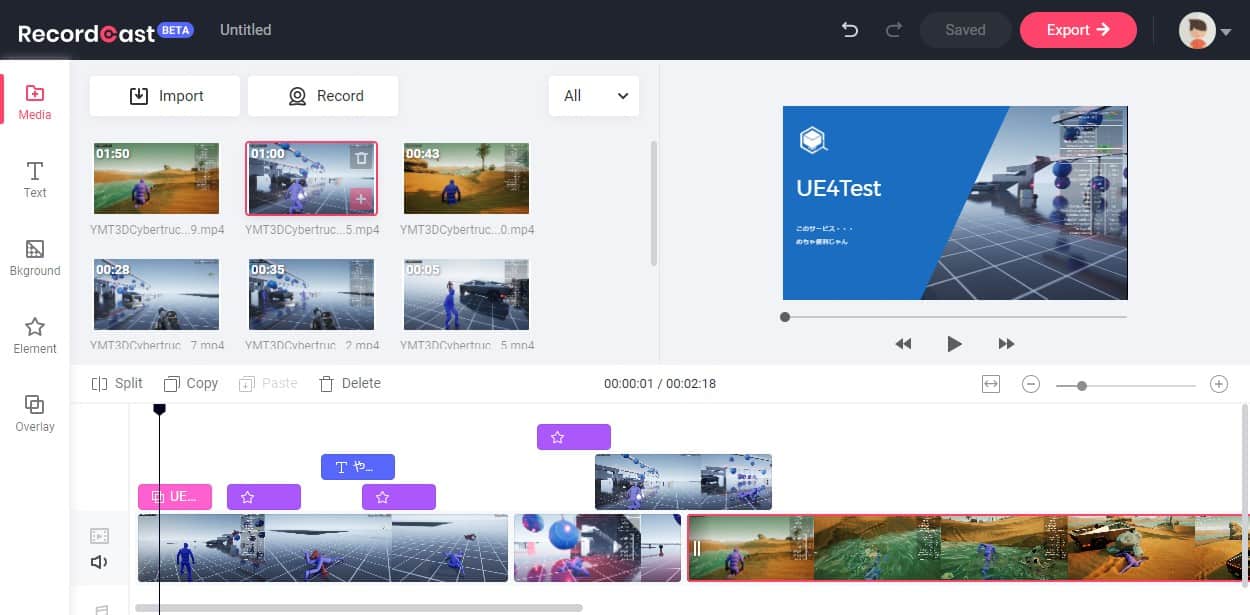Click the fit timeline to width icon

pos(991,384)
